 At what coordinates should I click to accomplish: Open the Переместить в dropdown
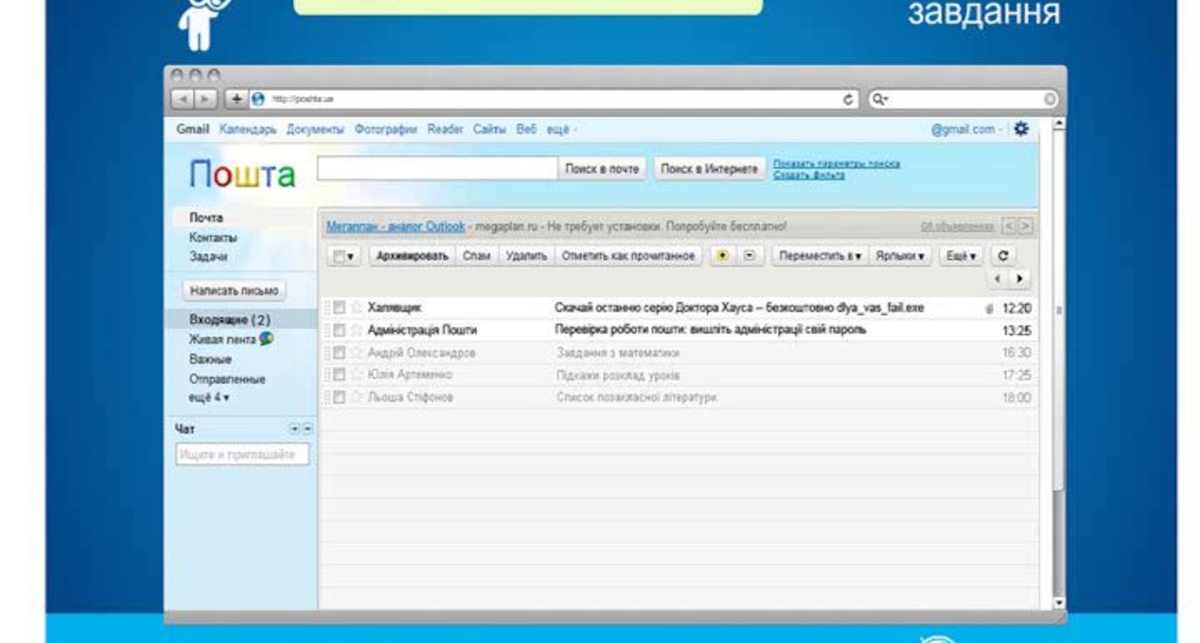tap(819, 256)
